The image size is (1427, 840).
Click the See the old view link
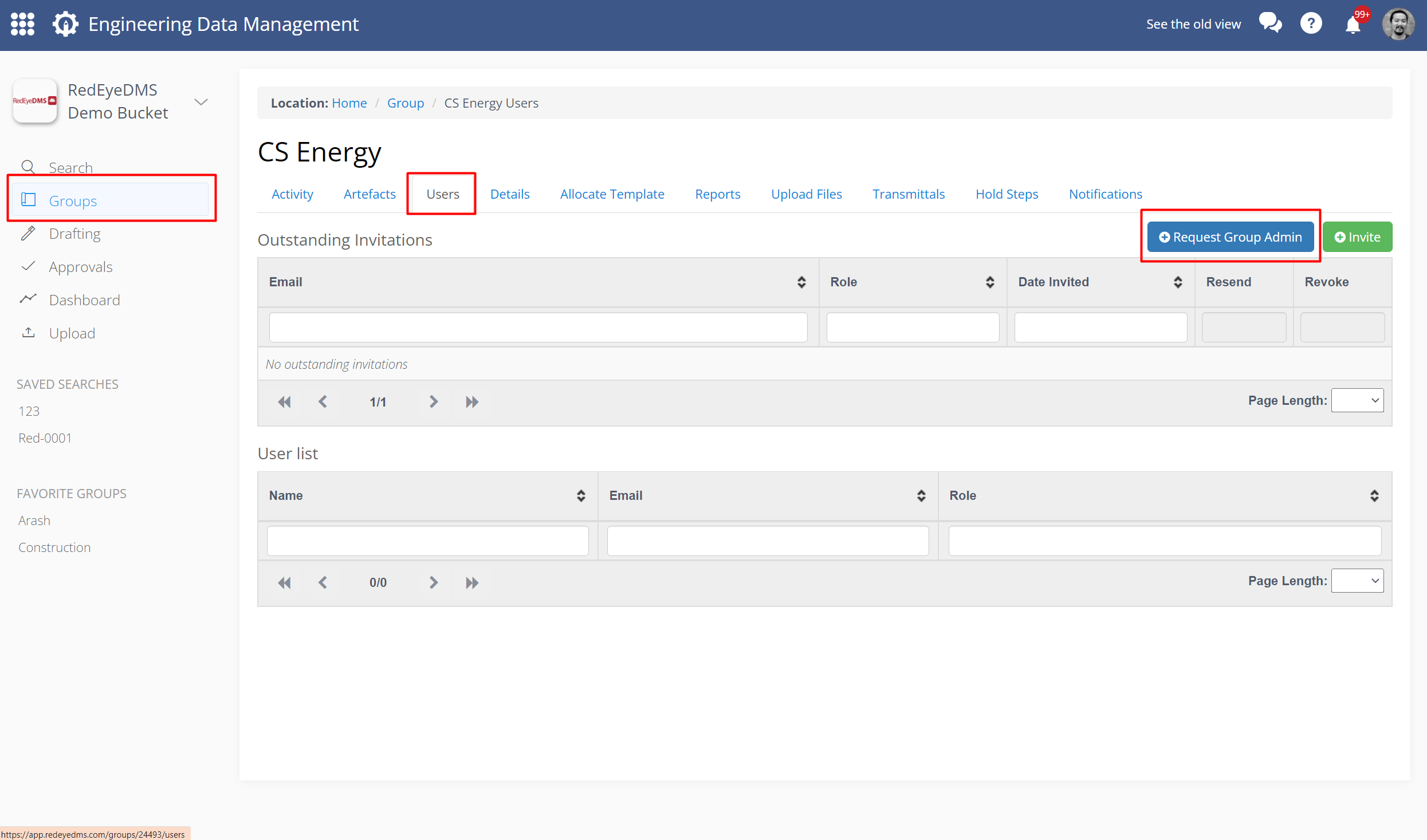pyautogui.click(x=1193, y=24)
